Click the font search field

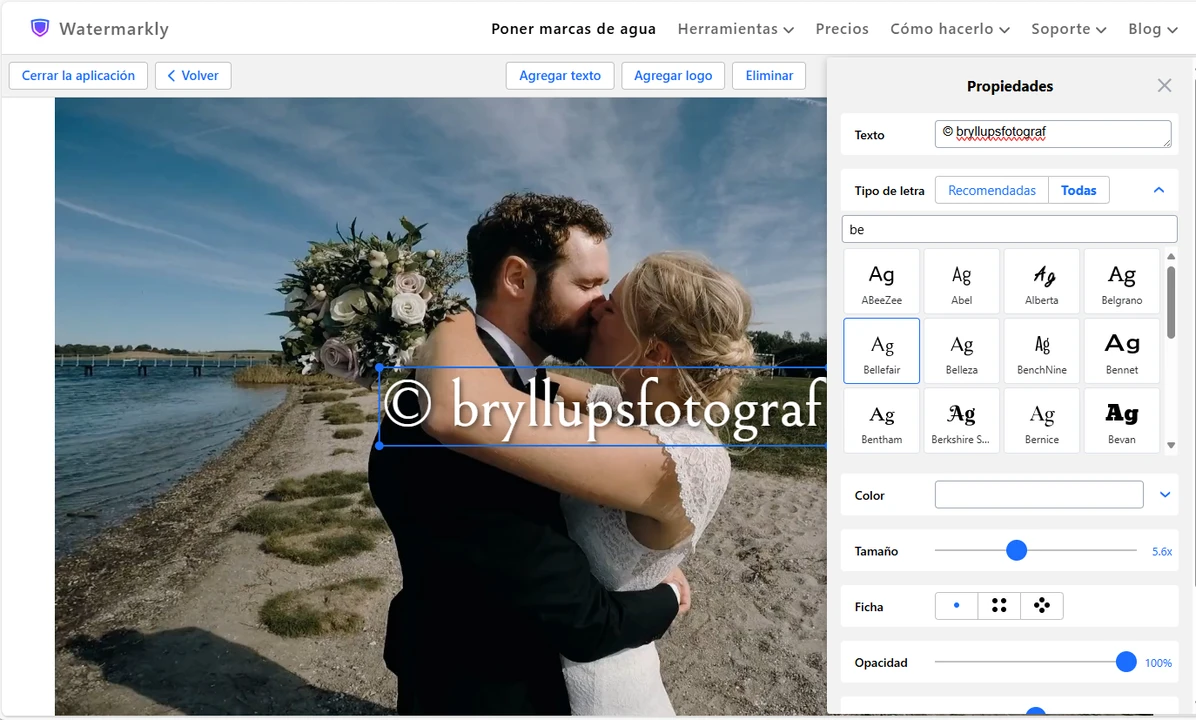1008,230
